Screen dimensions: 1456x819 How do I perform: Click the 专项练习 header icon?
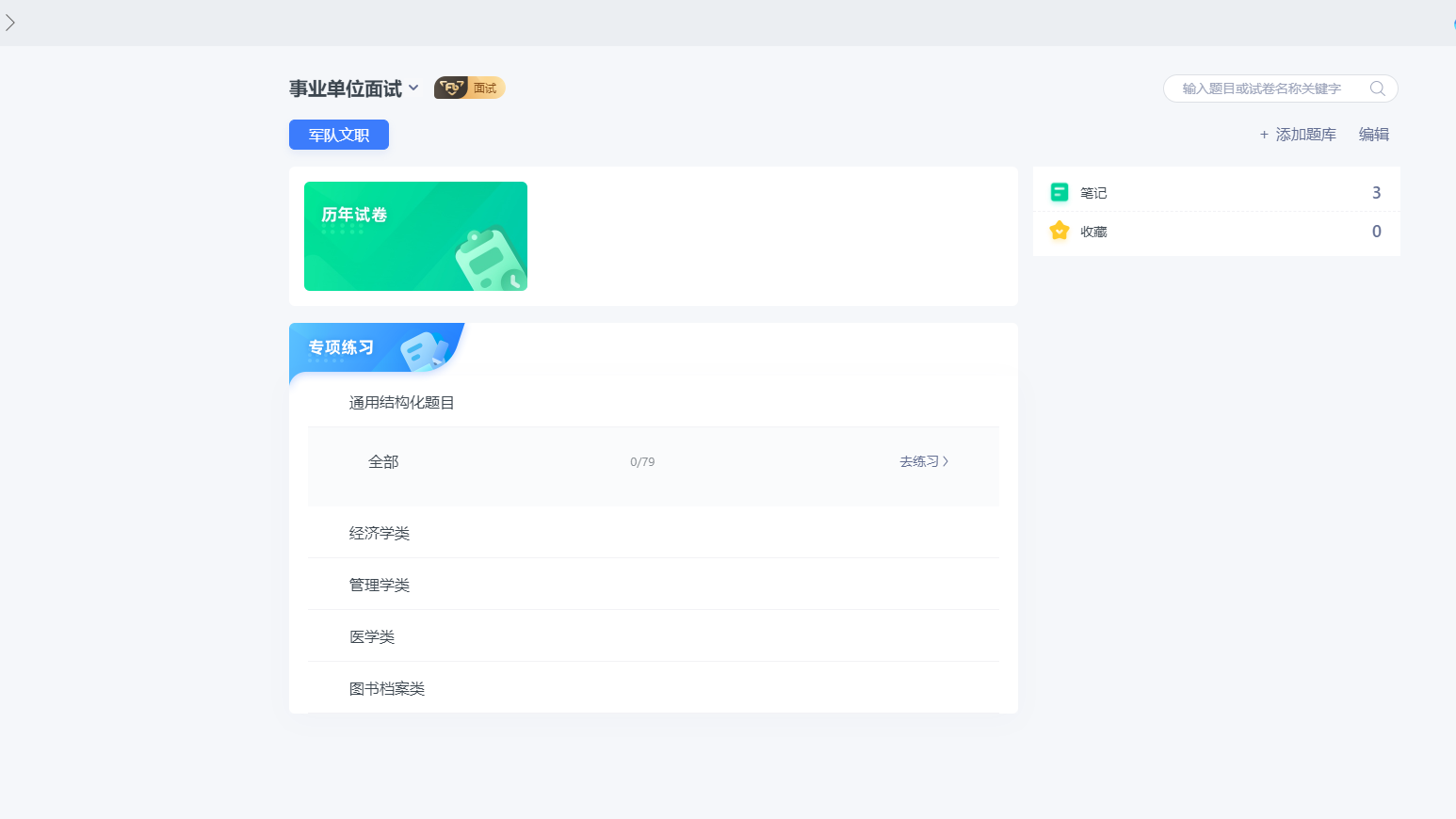pyautogui.click(x=423, y=350)
